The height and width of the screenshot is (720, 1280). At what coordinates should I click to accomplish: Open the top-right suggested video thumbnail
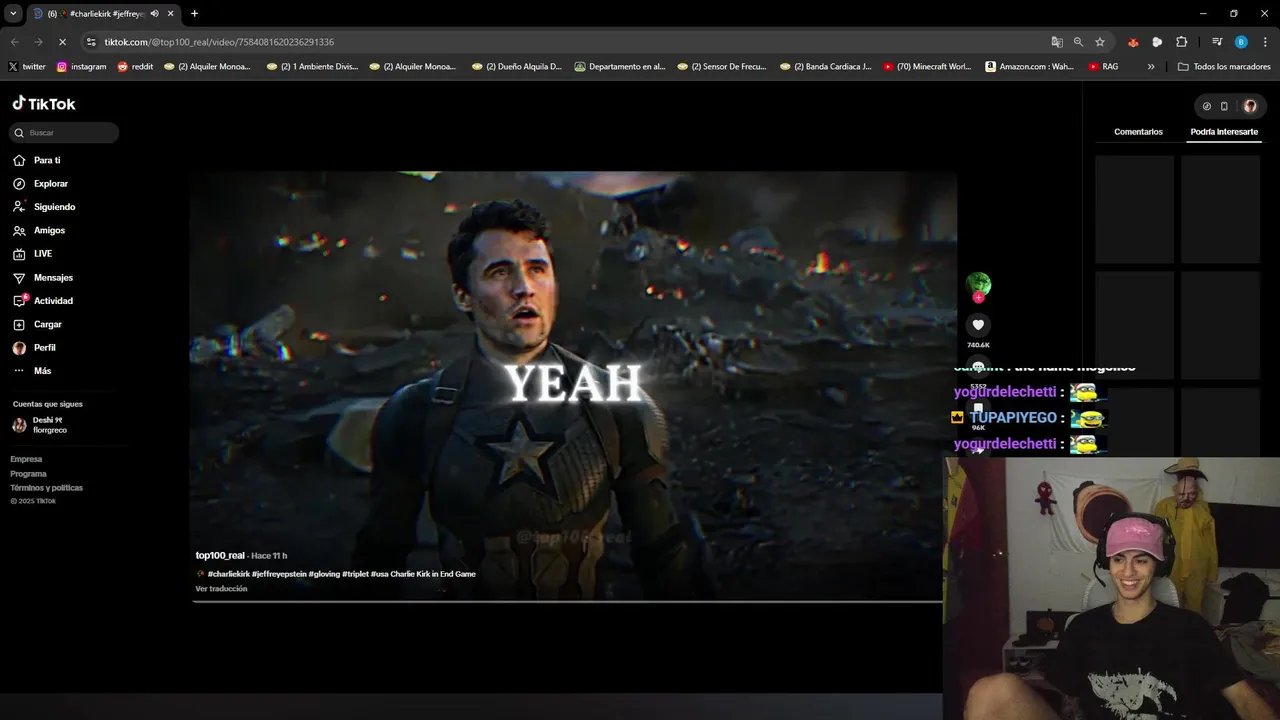point(1220,209)
